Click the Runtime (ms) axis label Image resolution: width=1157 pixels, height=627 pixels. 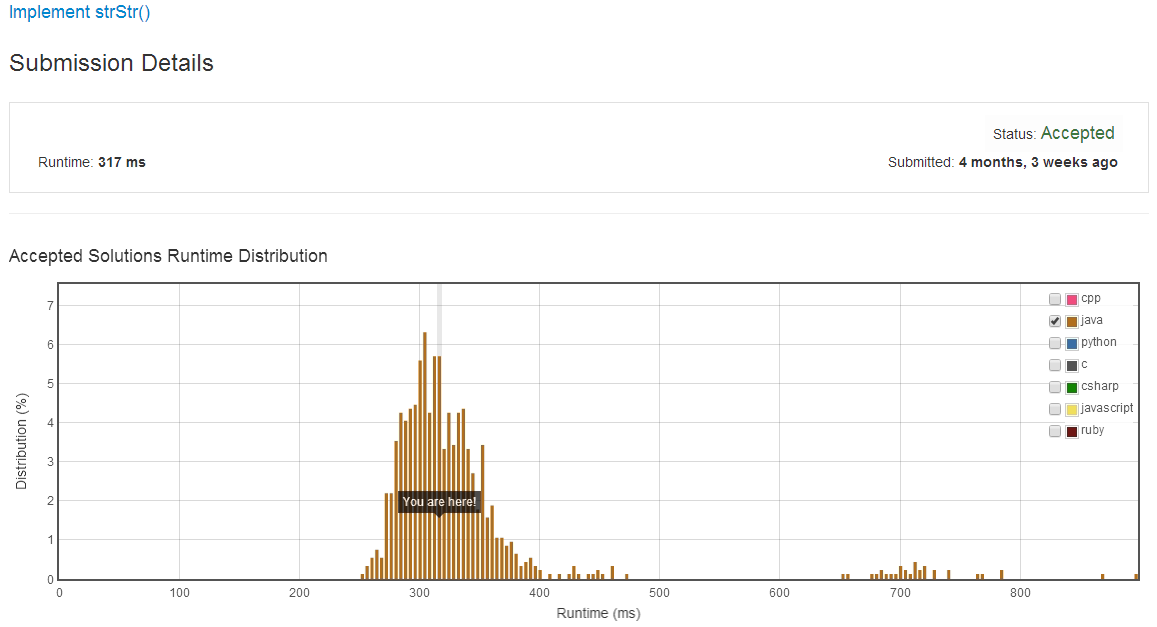[x=598, y=613]
